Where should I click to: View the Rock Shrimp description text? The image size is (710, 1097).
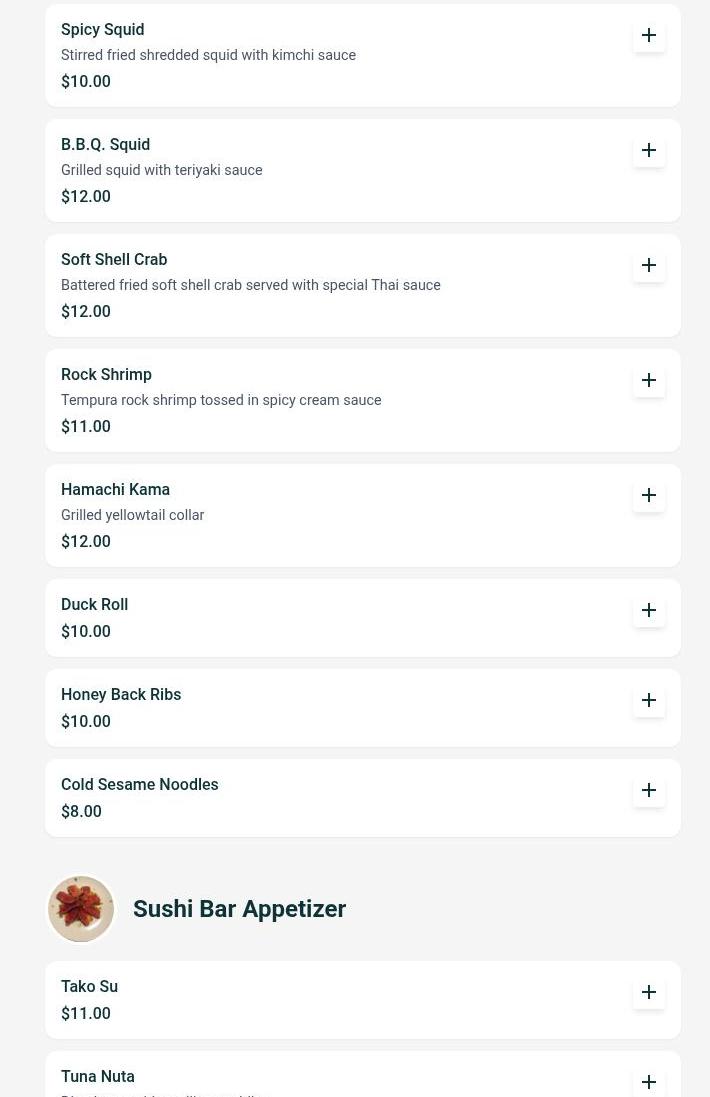(x=221, y=400)
